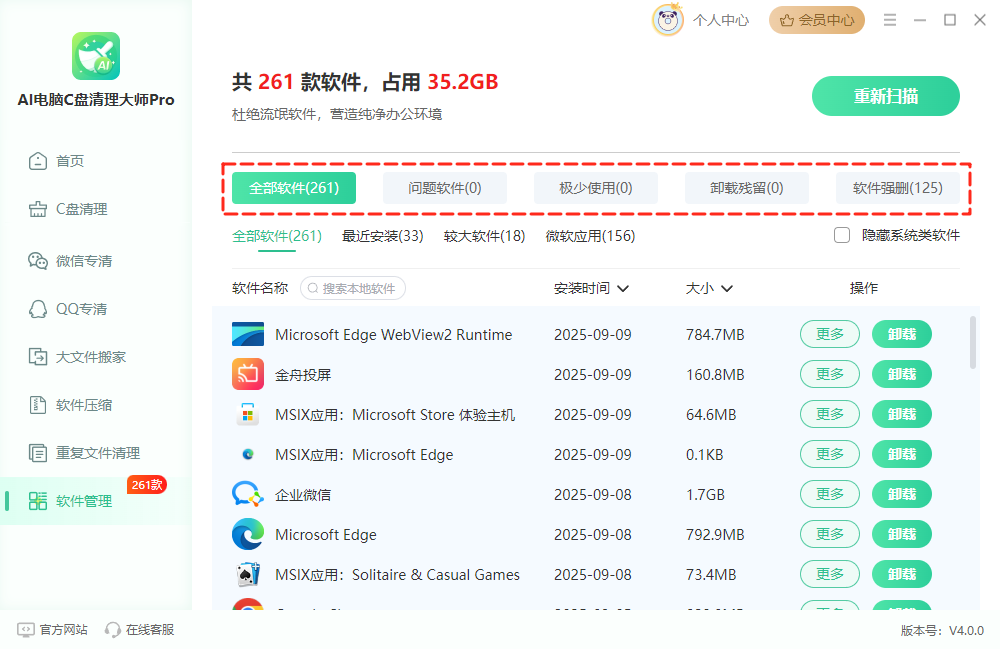
Task: Click the 重新扫描 rescan button
Action: pos(885,96)
